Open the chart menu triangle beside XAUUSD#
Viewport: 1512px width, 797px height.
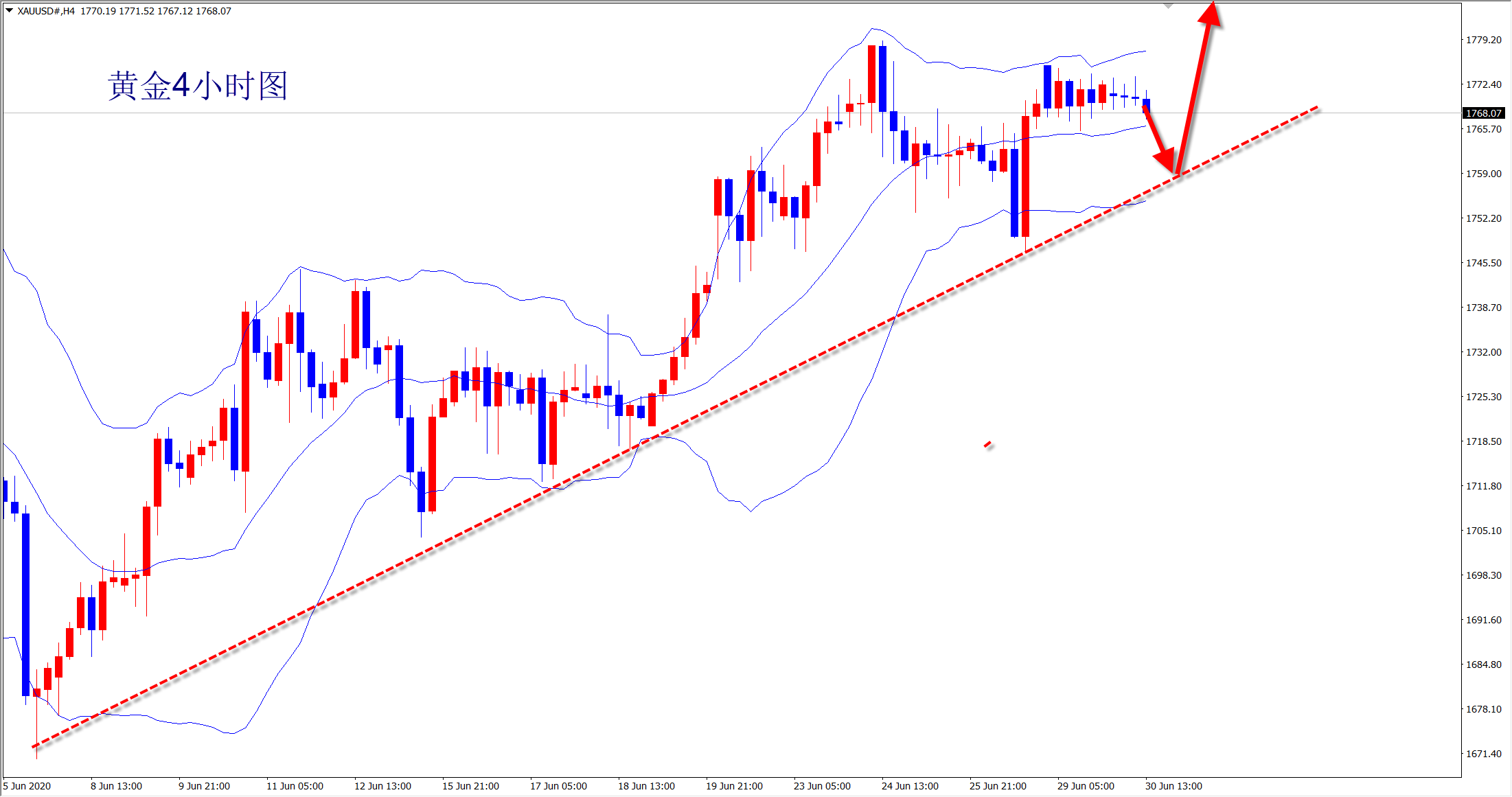[9, 10]
